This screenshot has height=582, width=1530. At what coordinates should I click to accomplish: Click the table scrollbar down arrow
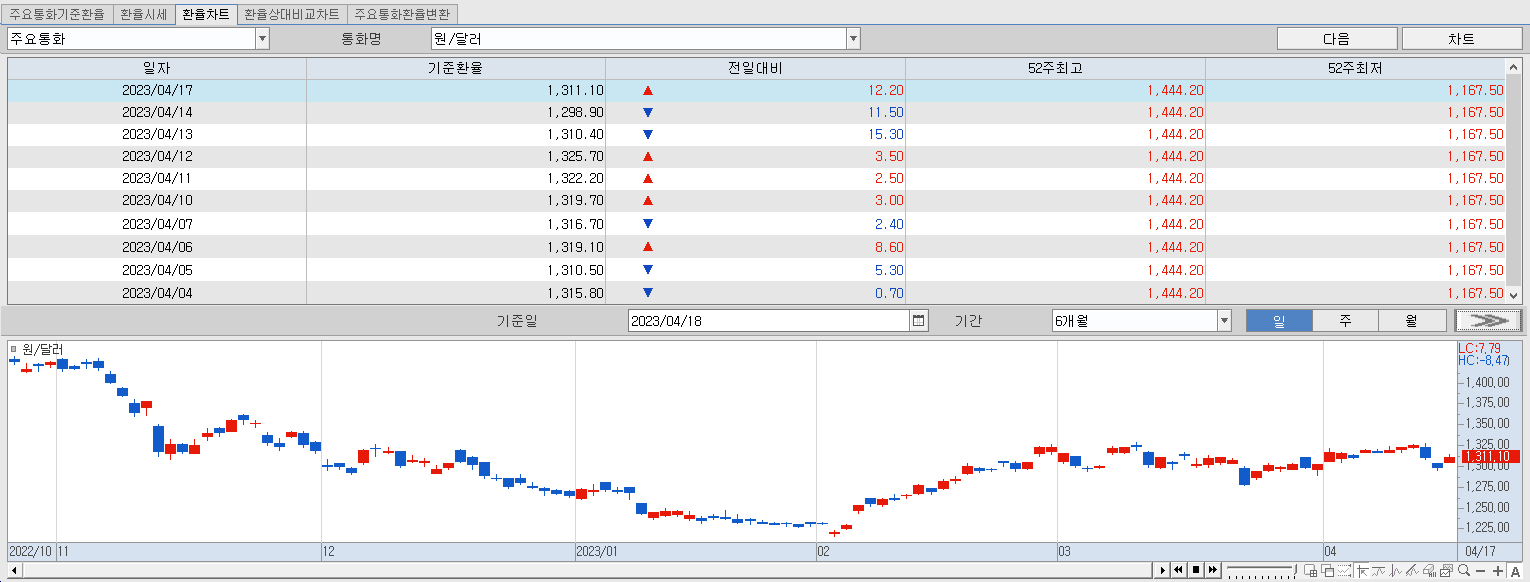pyautogui.click(x=1513, y=295)
